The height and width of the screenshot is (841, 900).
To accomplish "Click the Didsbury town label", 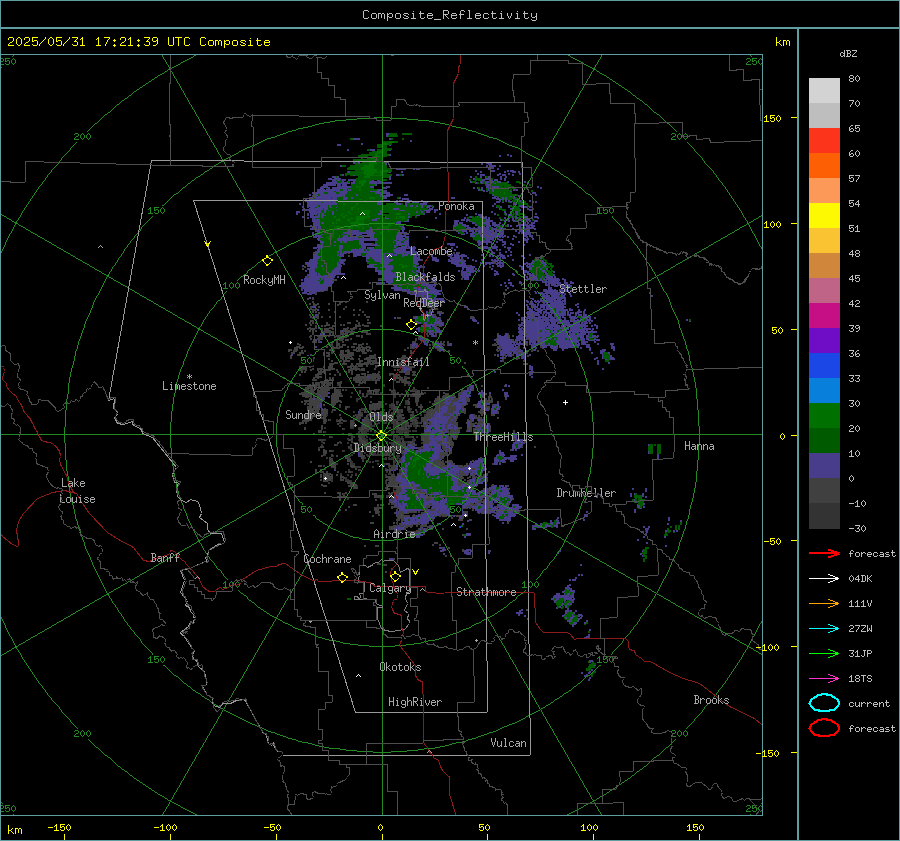I will 377,448.
